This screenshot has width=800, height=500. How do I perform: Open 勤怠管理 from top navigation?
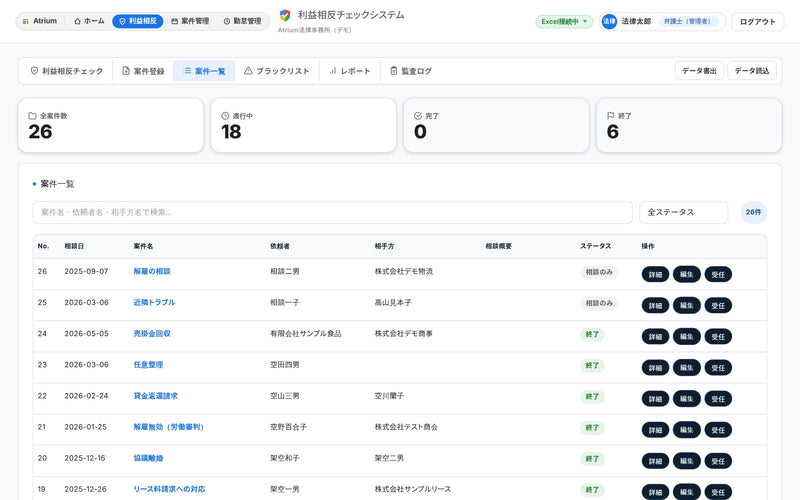242,21
